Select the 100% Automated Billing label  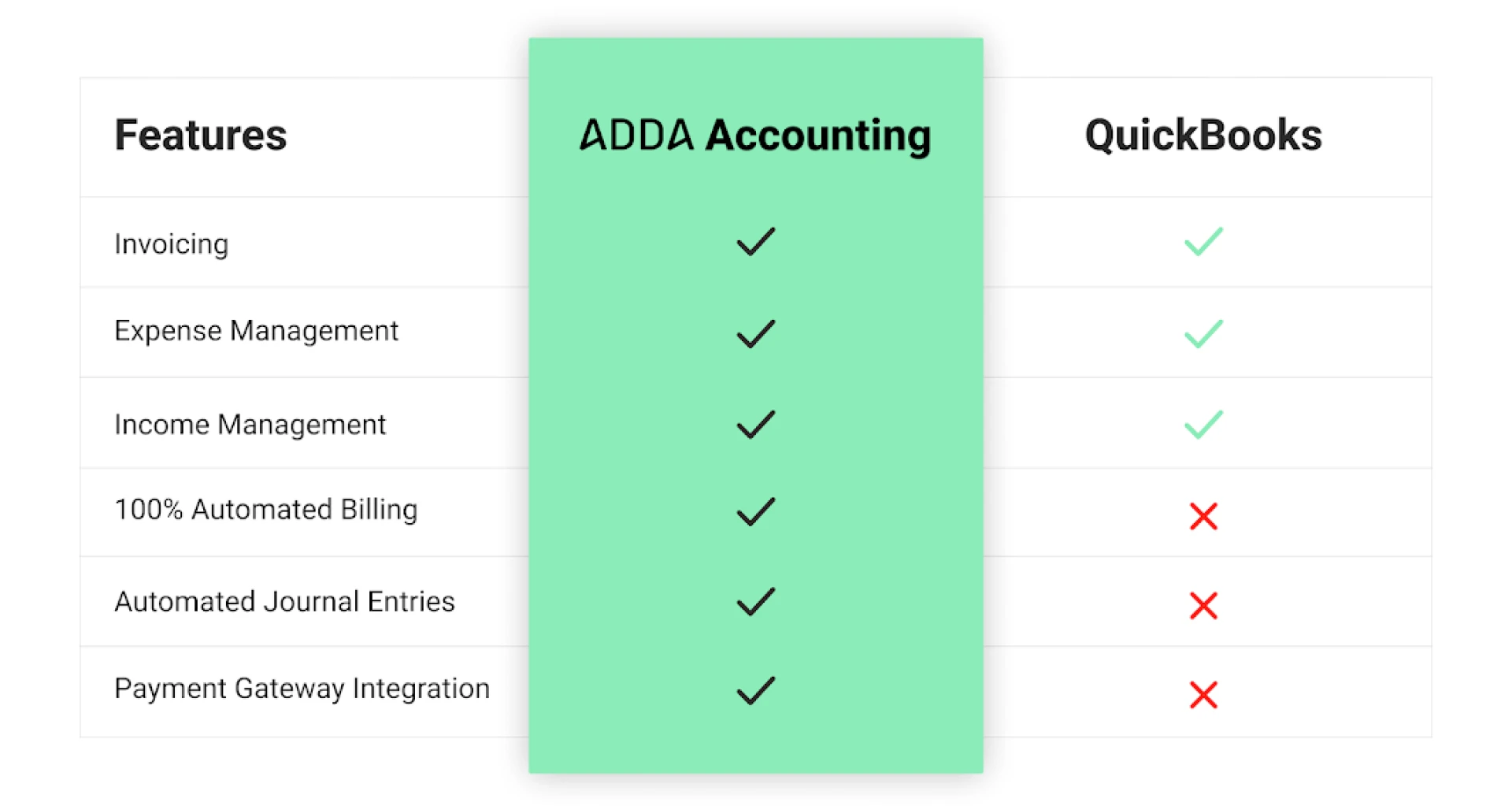point(266,510)
